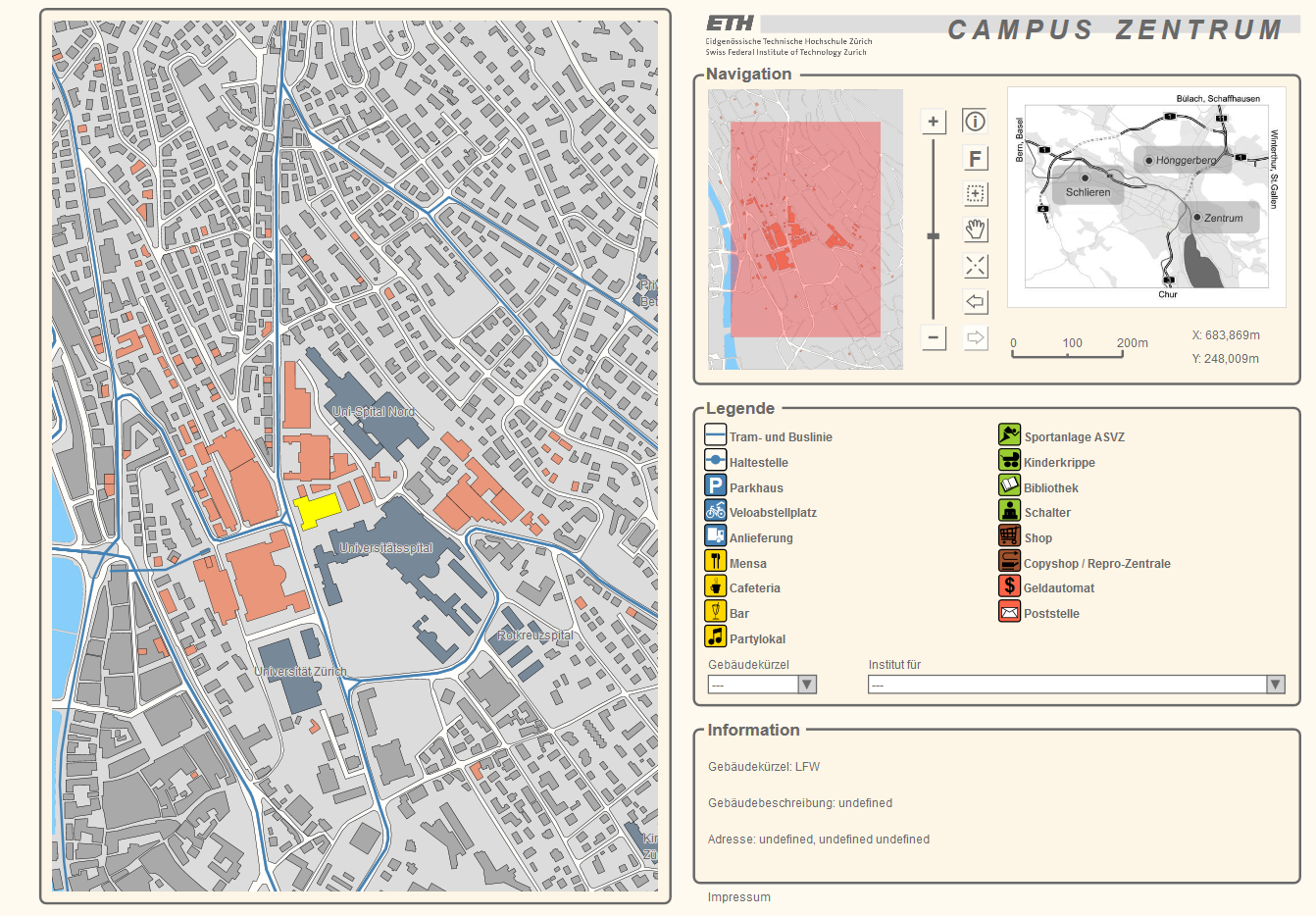1316x916 pixels.
Task: Go to previous map view arrow
Action: coord(975,302)
